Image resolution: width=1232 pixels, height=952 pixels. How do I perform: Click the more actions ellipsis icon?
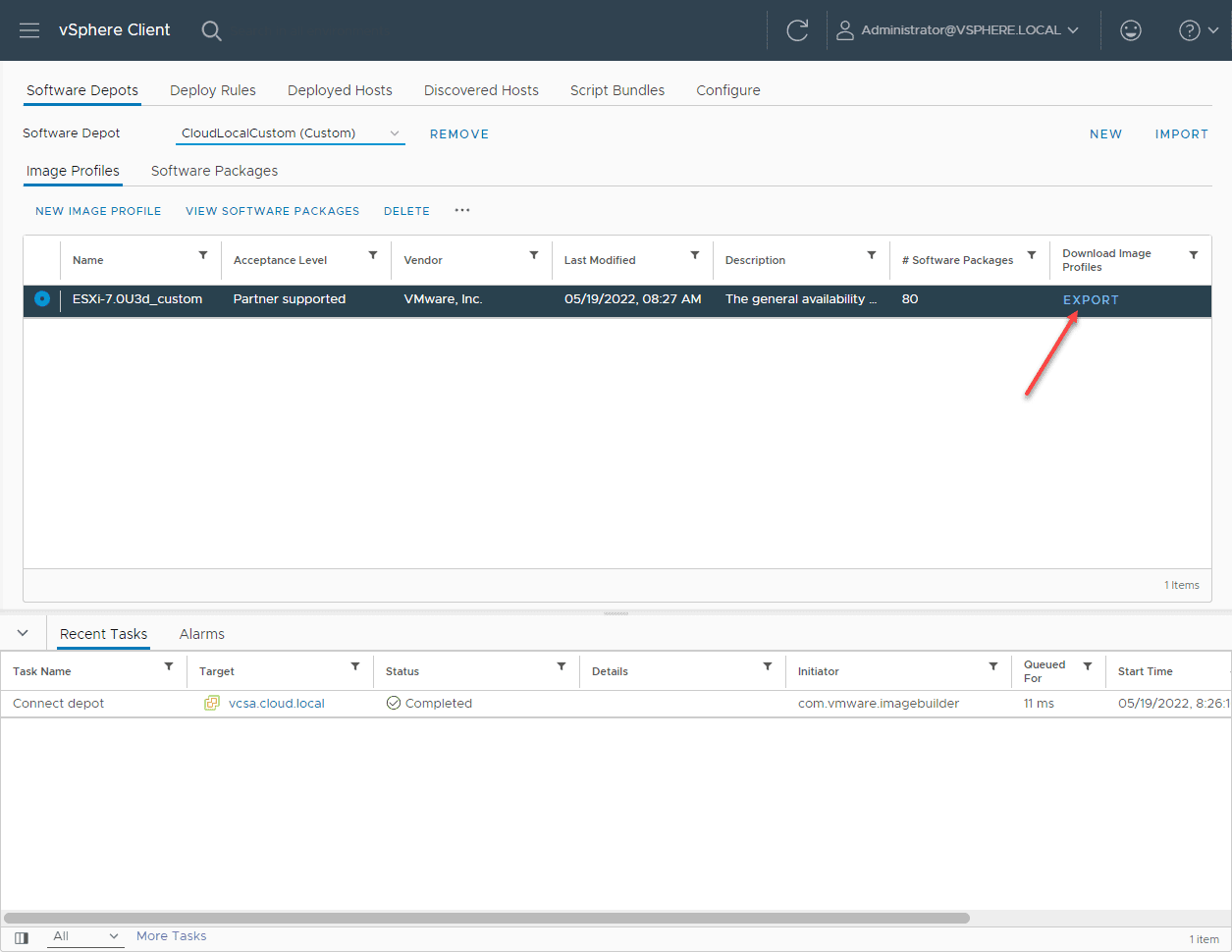tap(462, 210)
